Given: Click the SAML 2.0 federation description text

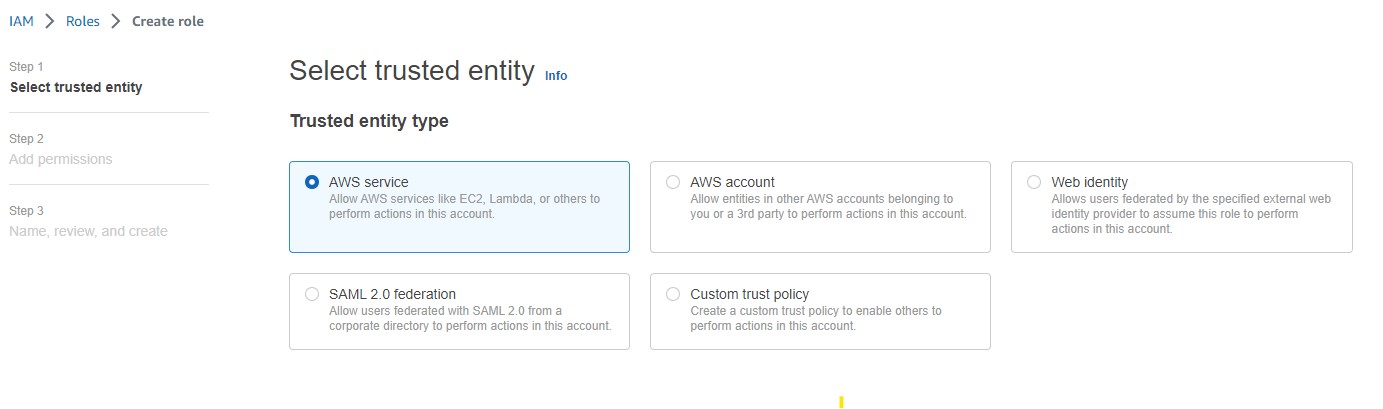Looking at the screenshot, I should pos(469,318).
